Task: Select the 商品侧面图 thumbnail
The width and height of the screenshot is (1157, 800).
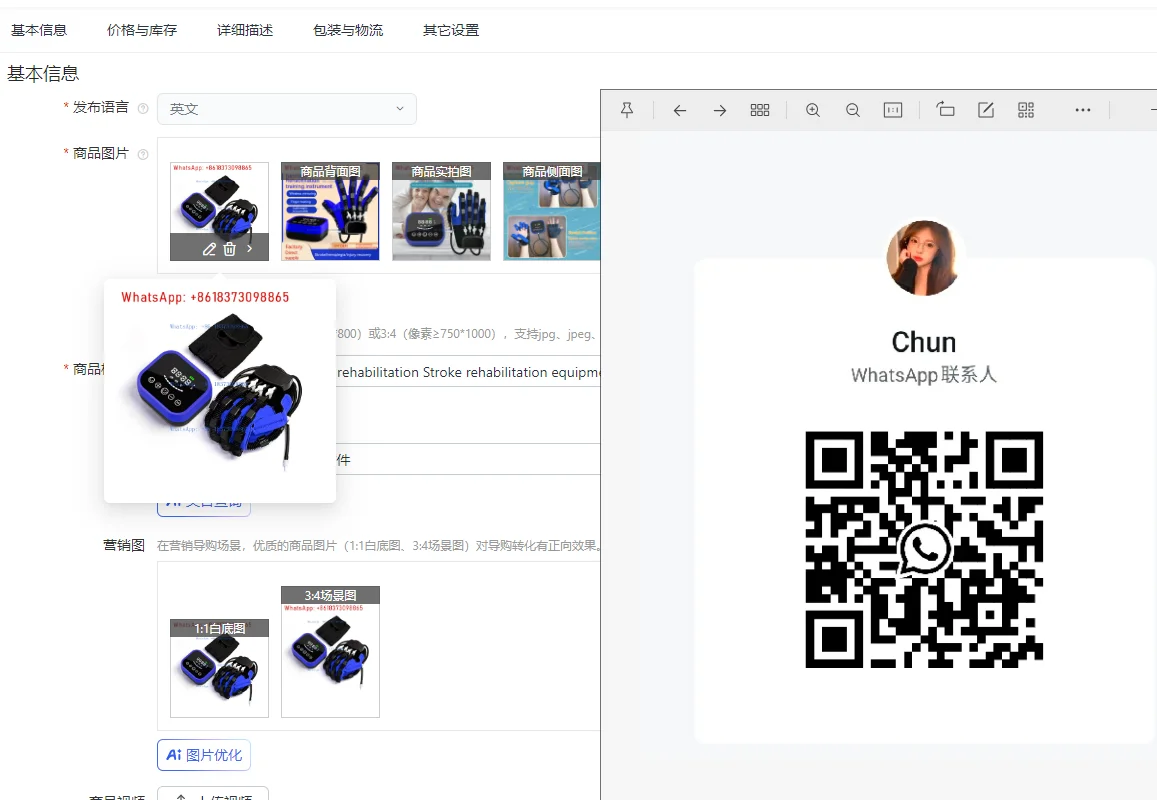Action: coord(551,211)
